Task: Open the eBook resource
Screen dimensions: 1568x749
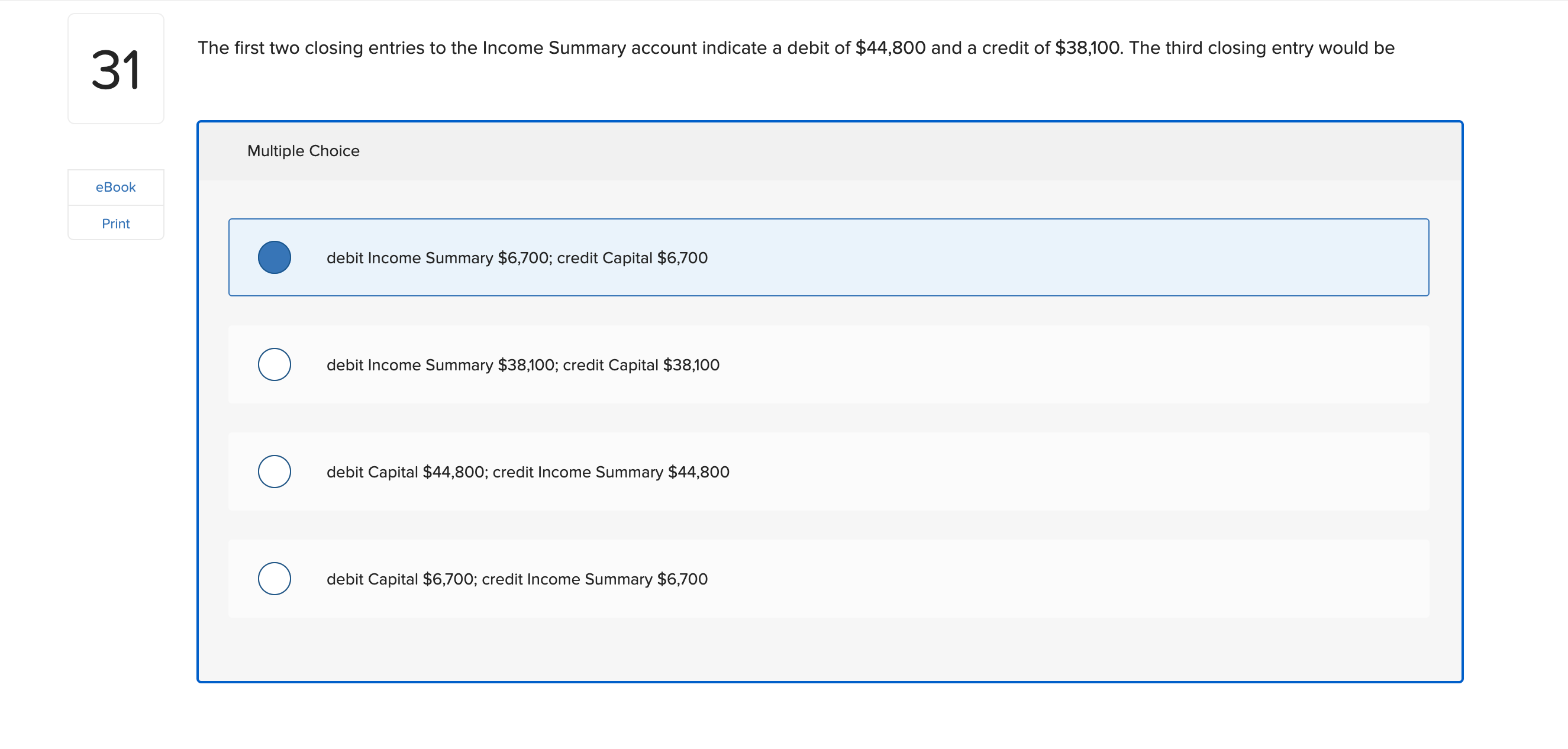Action: 115,187
